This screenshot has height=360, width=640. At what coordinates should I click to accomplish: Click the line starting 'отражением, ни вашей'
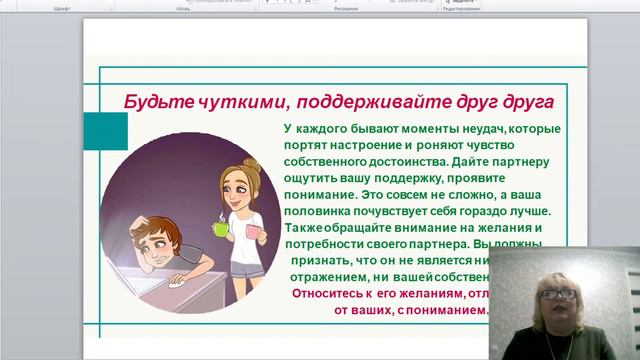tap(389, 277)
